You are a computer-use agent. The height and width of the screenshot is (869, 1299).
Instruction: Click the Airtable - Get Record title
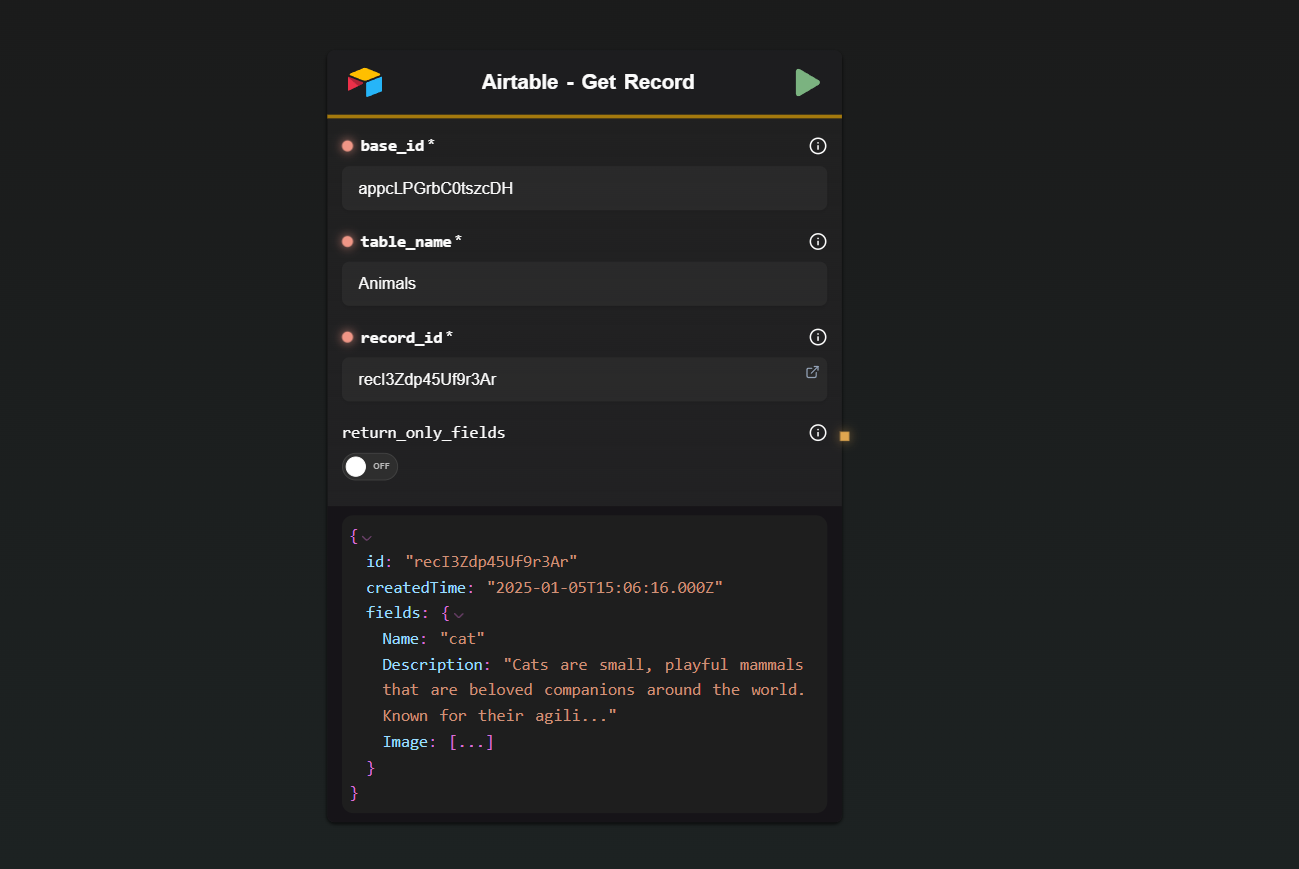pos(588,82)
